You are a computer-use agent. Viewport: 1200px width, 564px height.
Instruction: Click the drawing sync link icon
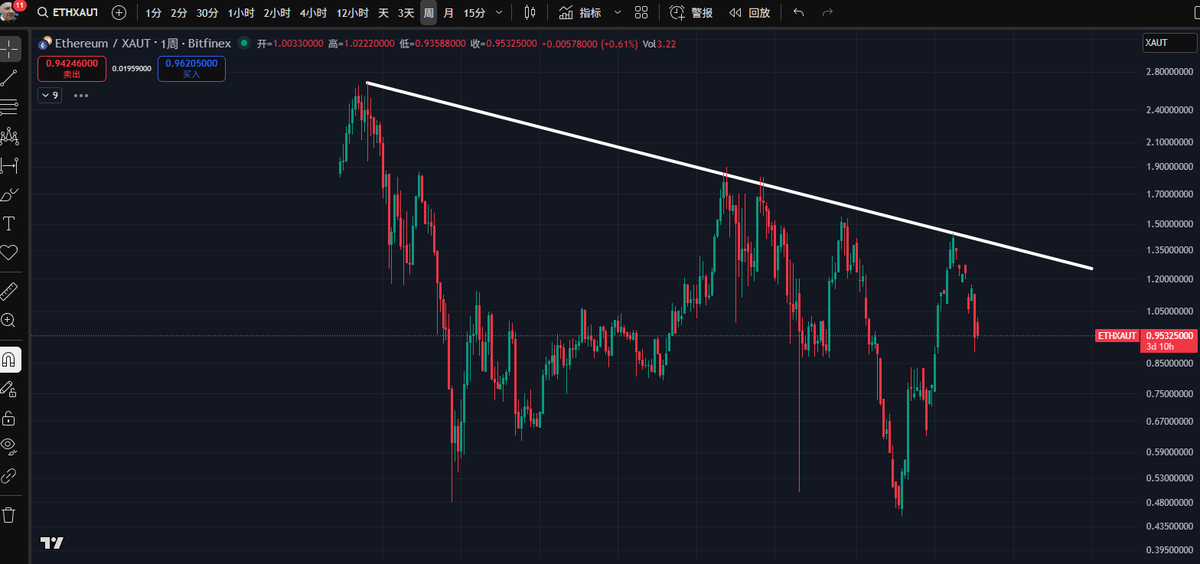coord(9,475)
